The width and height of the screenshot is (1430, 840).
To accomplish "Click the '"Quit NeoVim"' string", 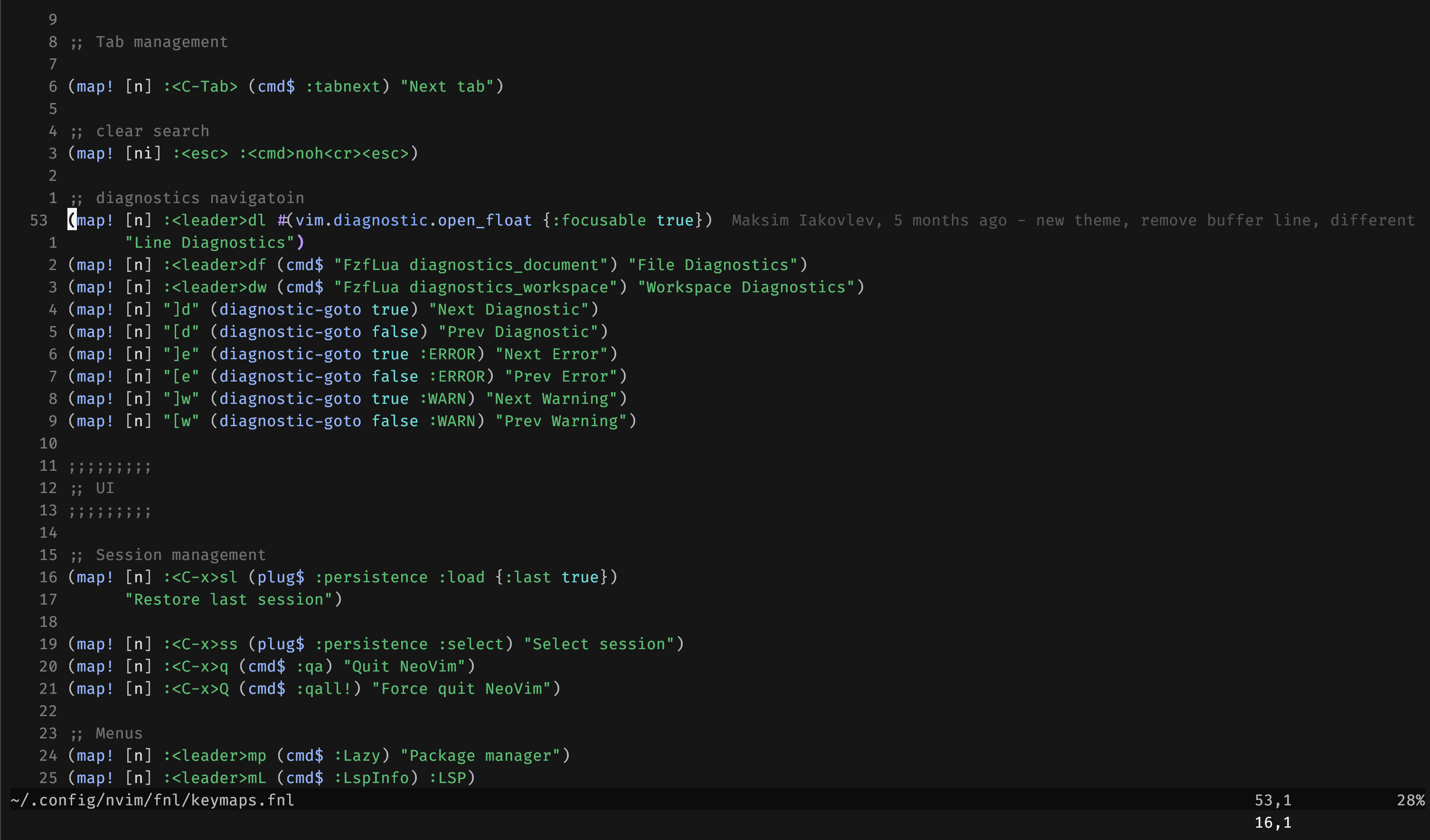I will click(405, 666).
